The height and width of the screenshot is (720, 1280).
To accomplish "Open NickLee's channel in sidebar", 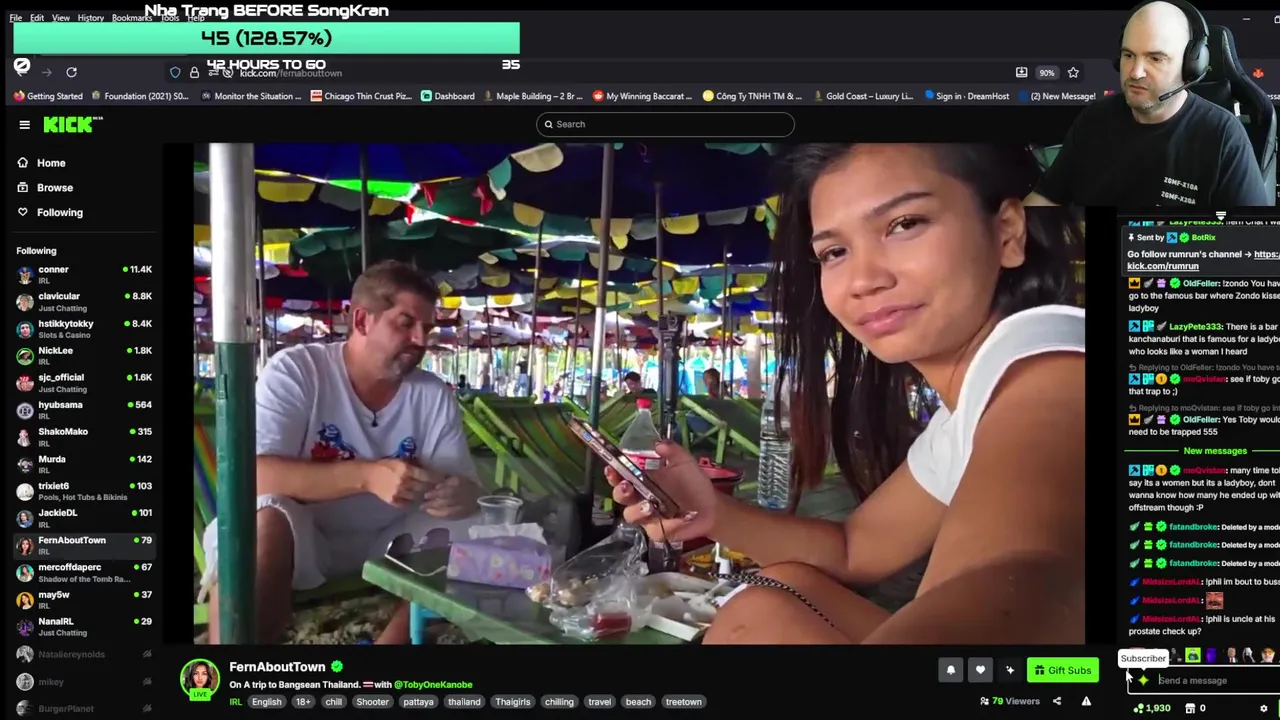I will point(85,355).
